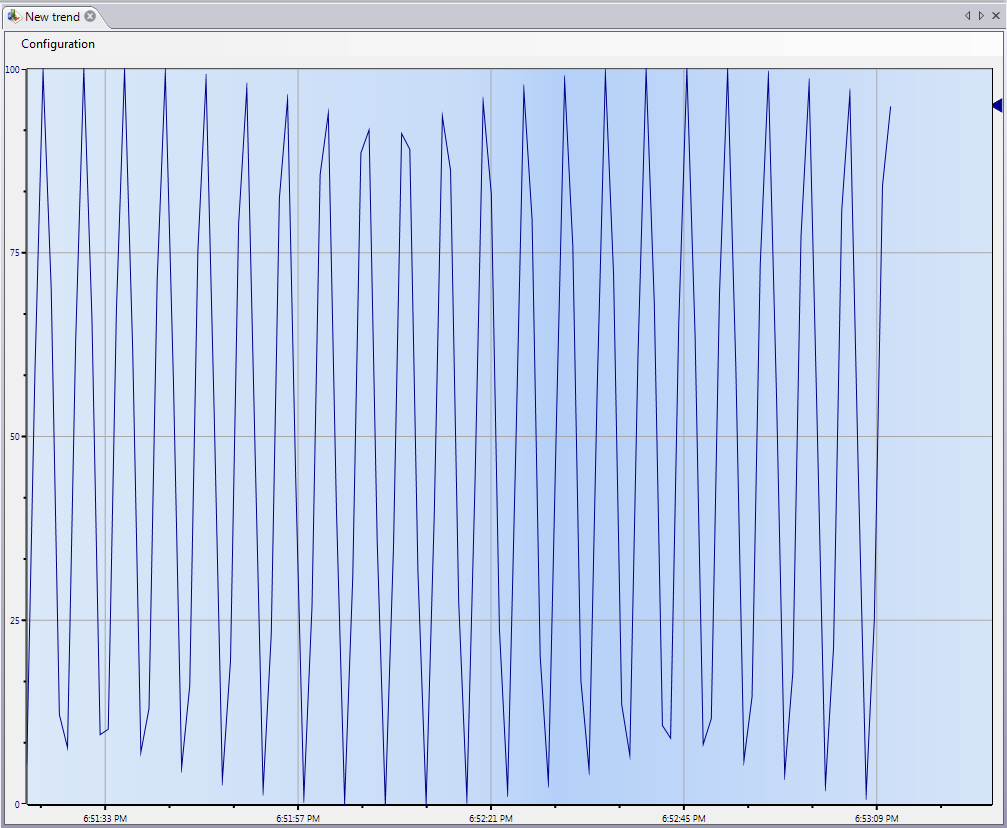Select the New trend tab label
Viewport: 1007px width, 828px height.
pos(52,17)
